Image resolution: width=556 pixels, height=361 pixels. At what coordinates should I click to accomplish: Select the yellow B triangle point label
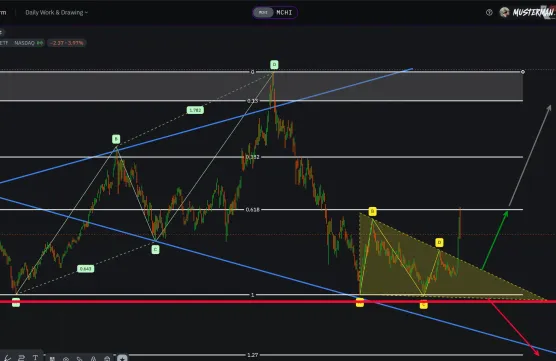coord(372,212)
